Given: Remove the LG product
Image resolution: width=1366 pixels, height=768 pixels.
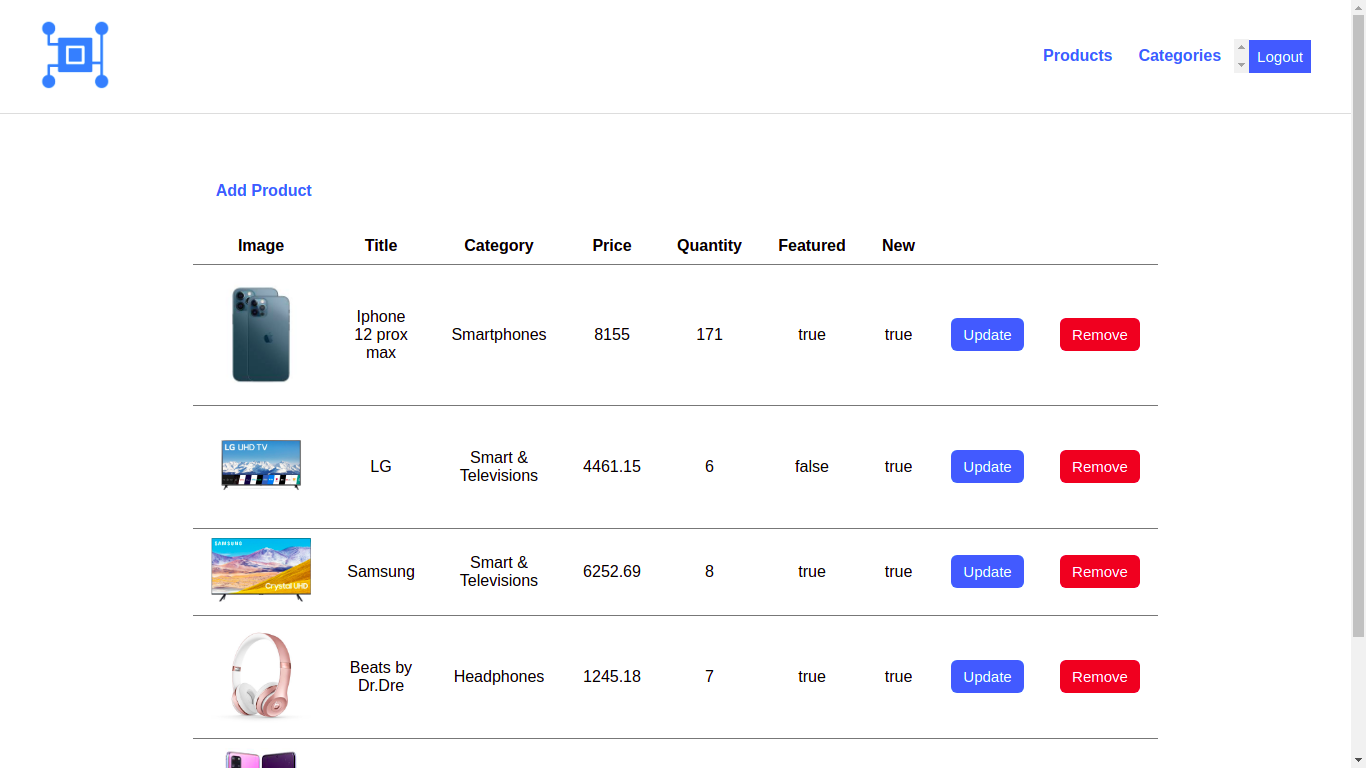Looking at the screenshot, I should (x=1100, y=467).
